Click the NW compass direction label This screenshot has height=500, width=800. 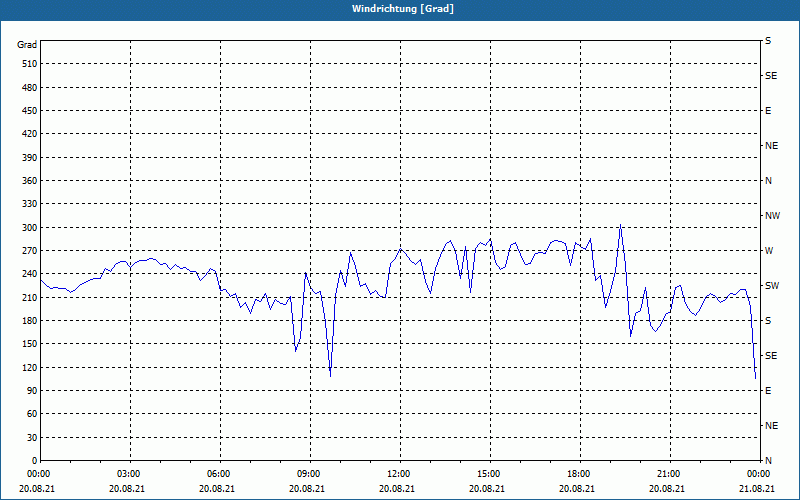point(772,216)
